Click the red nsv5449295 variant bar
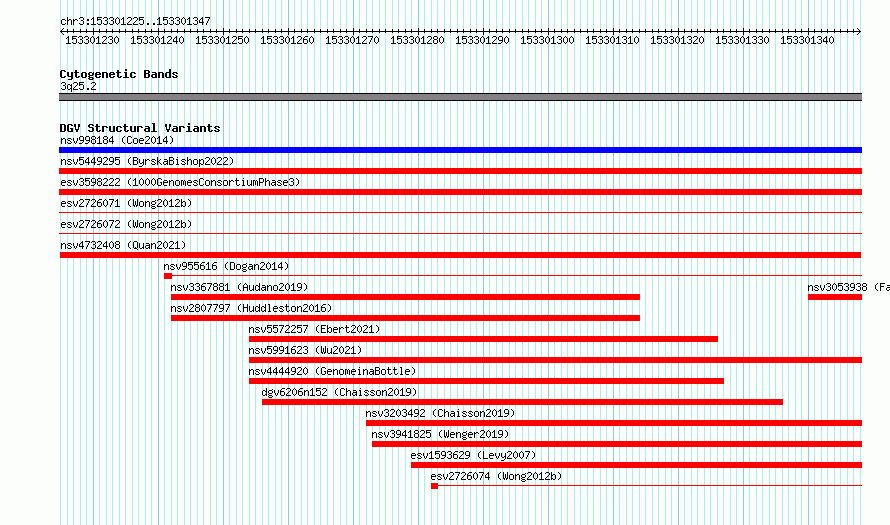 click(460, 171)
